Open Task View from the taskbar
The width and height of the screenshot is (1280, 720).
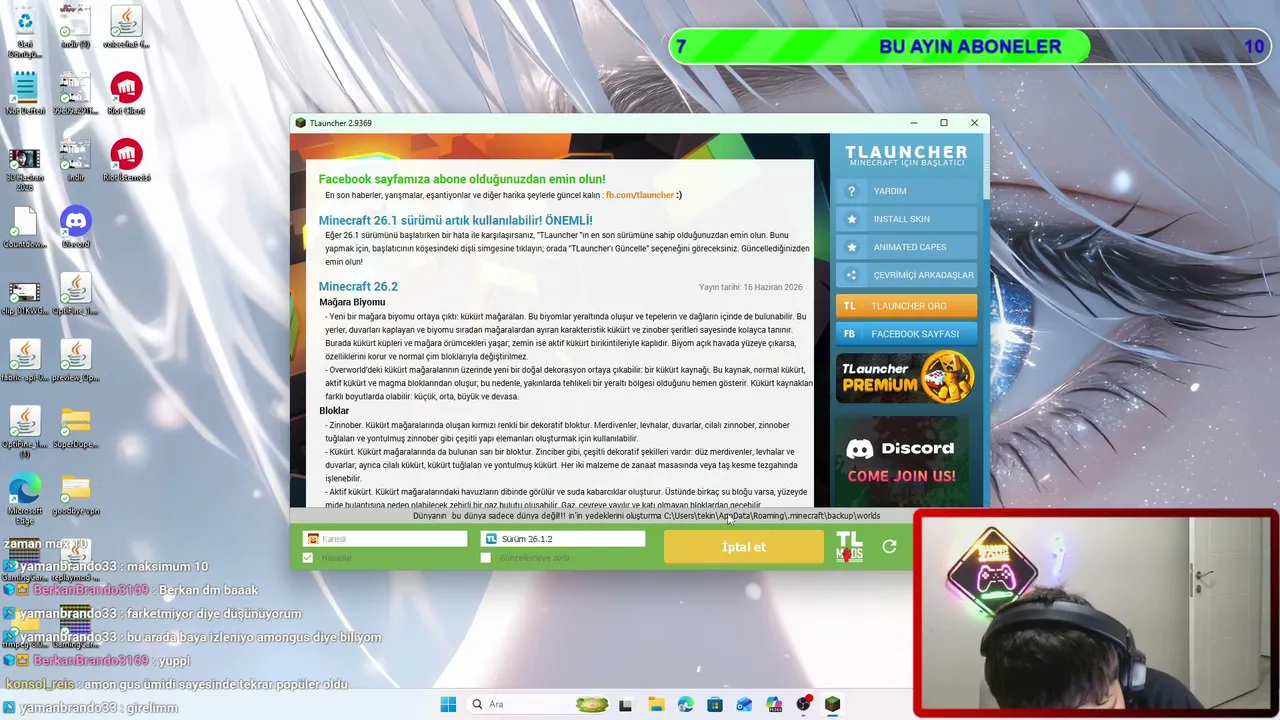click(626, 704)
